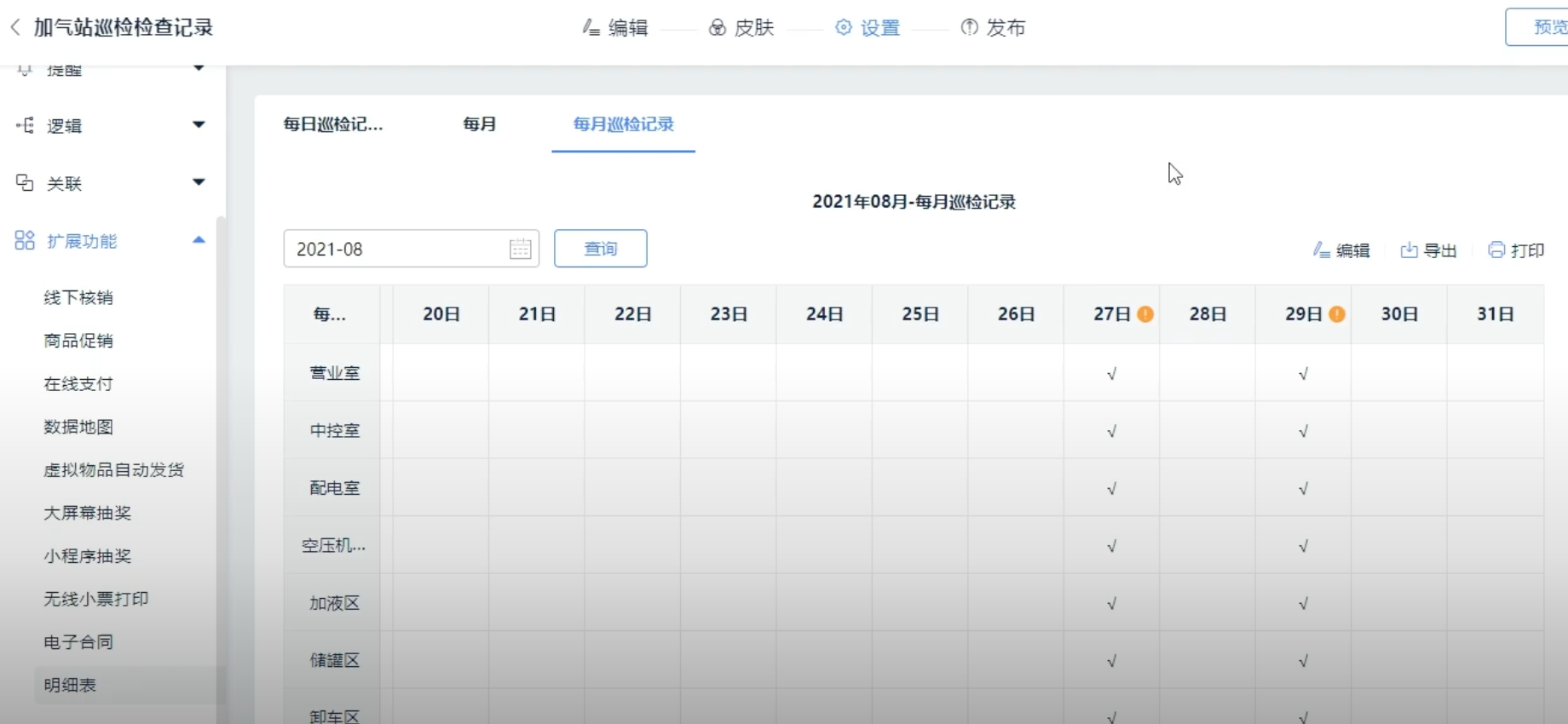Select 明细表 in the sidebar list

point(70,685)
